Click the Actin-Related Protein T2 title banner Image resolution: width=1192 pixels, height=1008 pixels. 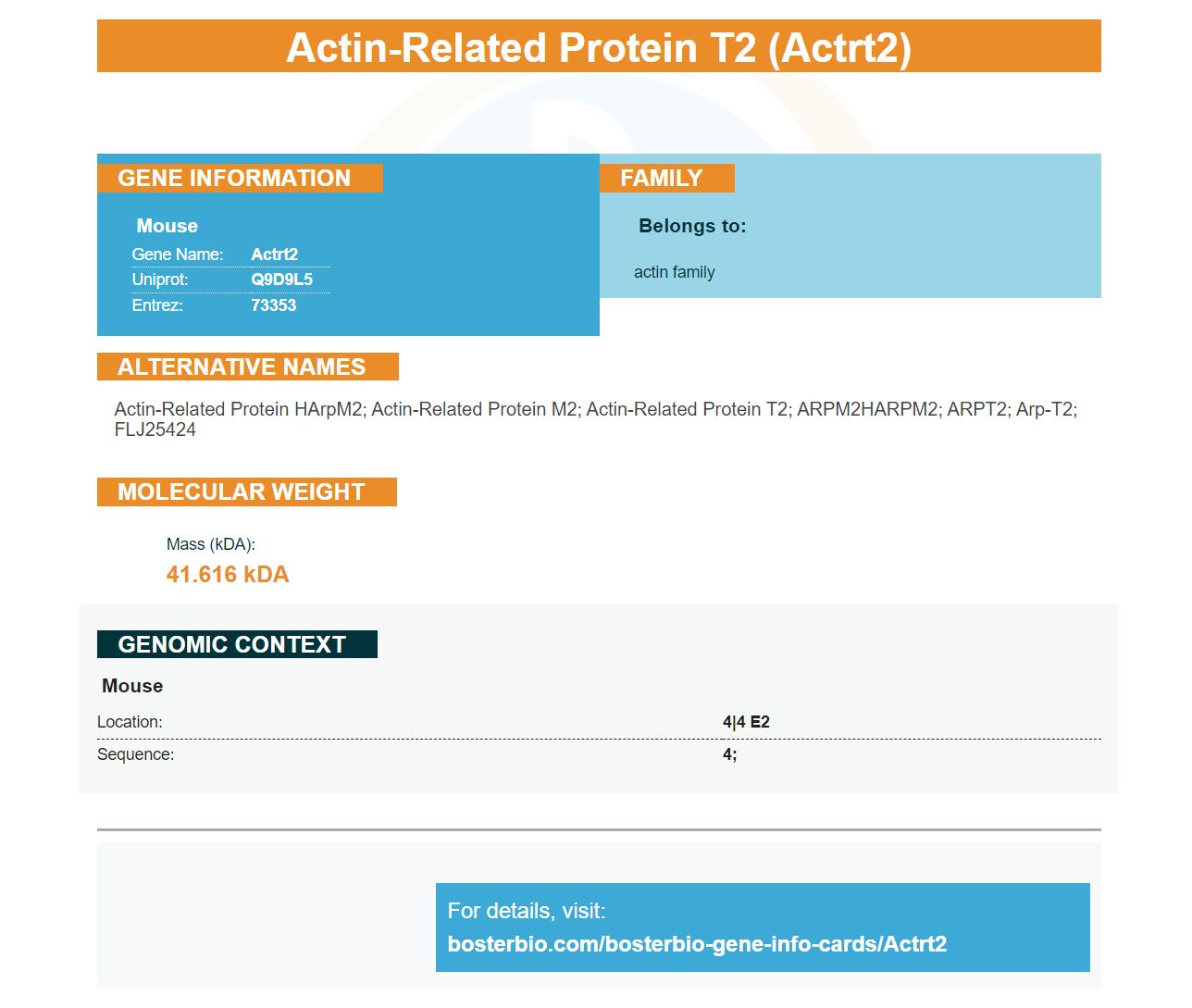coord(599,47)
